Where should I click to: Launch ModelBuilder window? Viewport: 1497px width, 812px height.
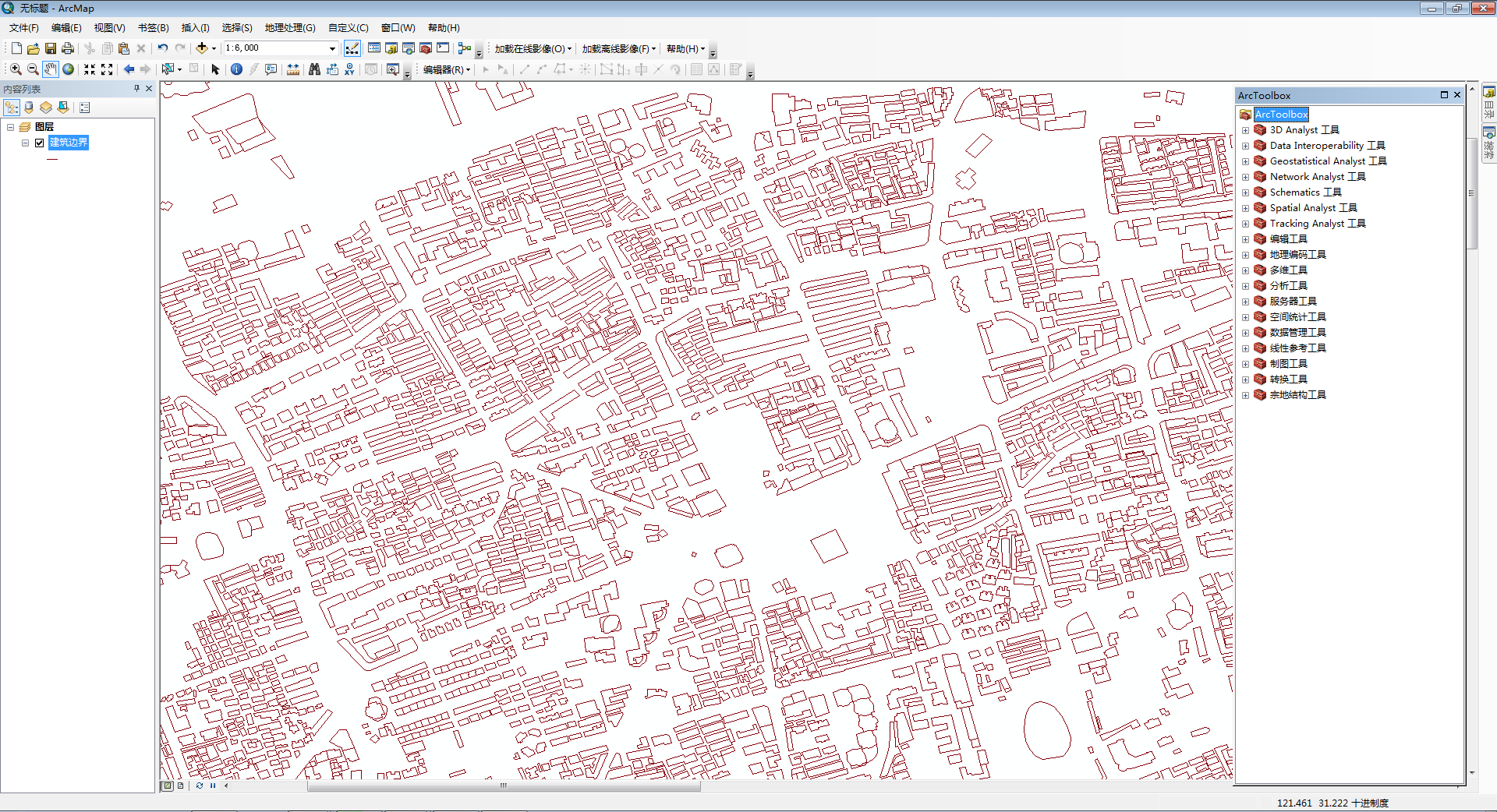(x=465, y=48)
